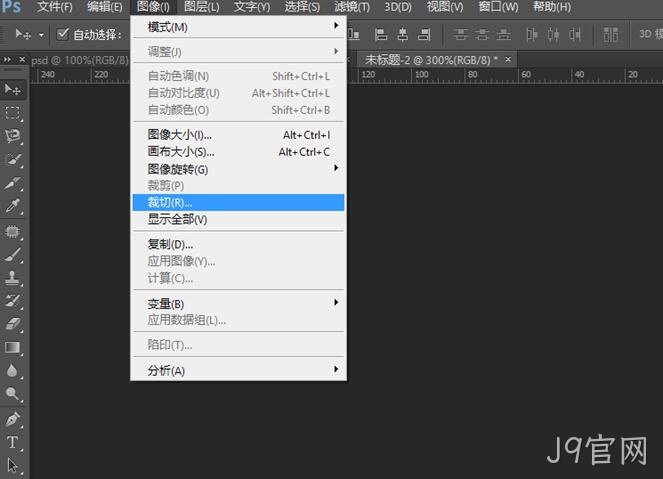
Task: Select the Eyedropper tool
Action: point(12,206)
